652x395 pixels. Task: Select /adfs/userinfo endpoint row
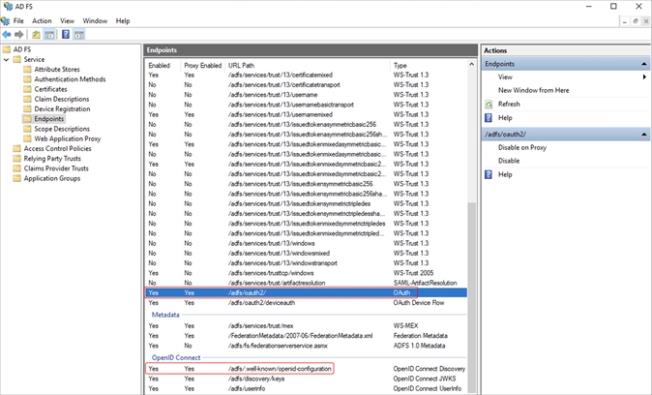click(x=306, y=389)
